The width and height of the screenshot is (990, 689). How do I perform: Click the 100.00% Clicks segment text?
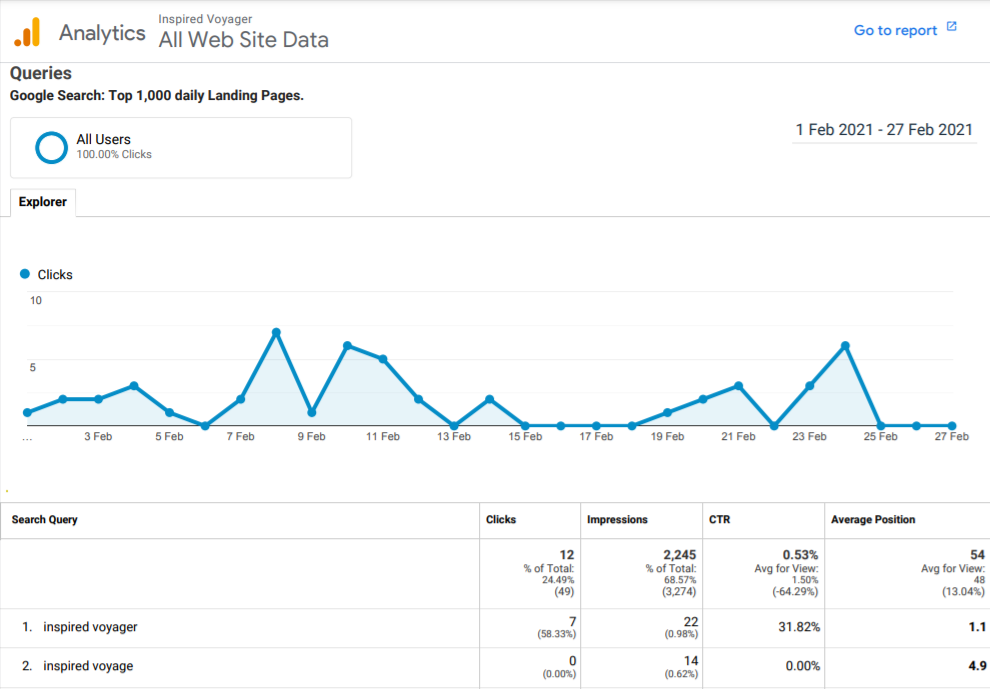click(x=114, y=154)
